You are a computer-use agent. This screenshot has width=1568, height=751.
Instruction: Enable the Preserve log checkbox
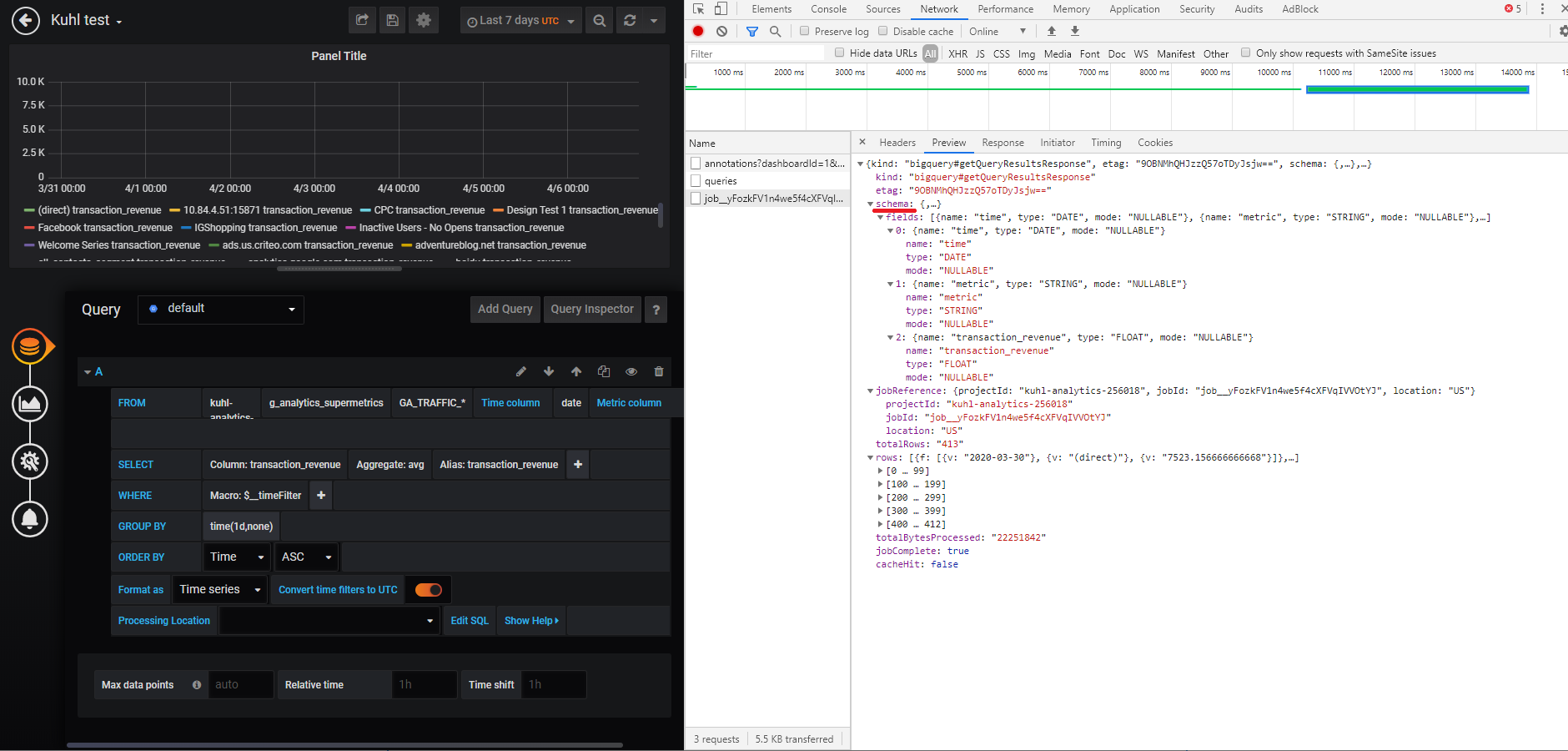point(806,31)
